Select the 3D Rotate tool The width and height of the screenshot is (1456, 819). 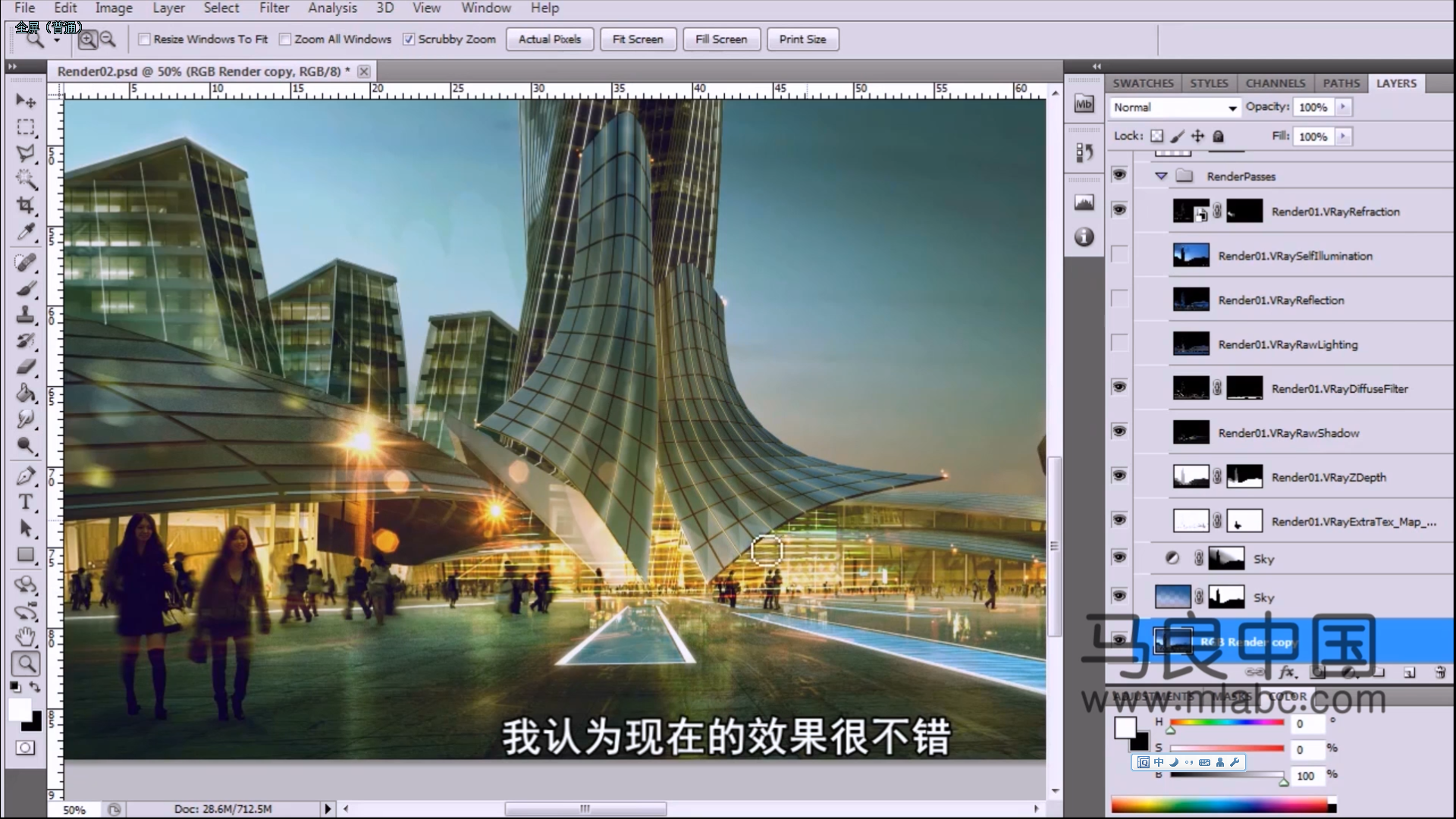coord(26,585)
